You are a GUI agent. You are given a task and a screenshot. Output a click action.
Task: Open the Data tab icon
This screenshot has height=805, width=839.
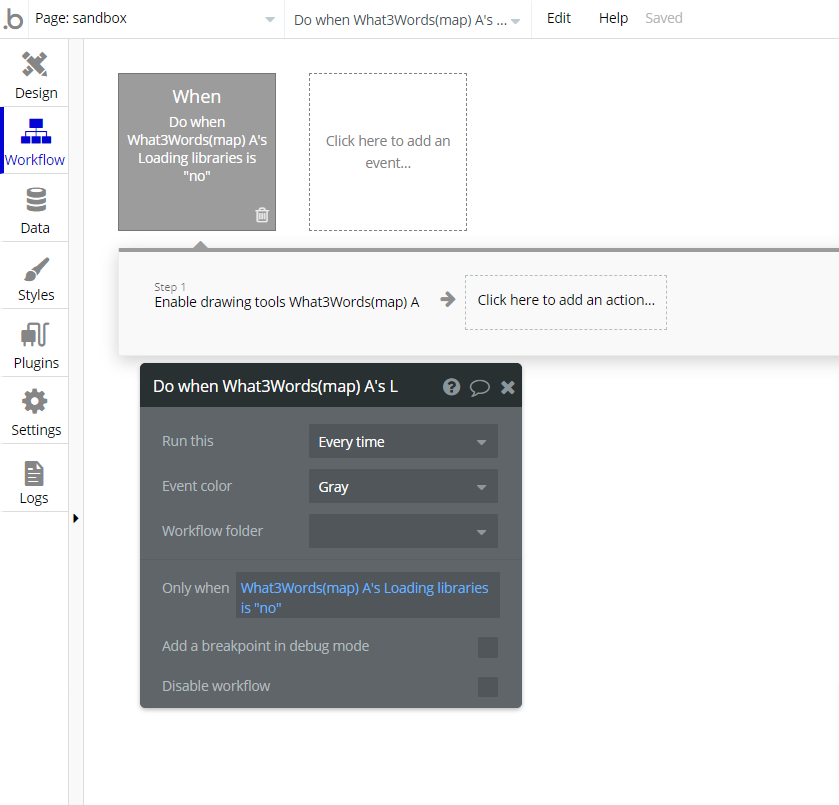pos(36,200)
